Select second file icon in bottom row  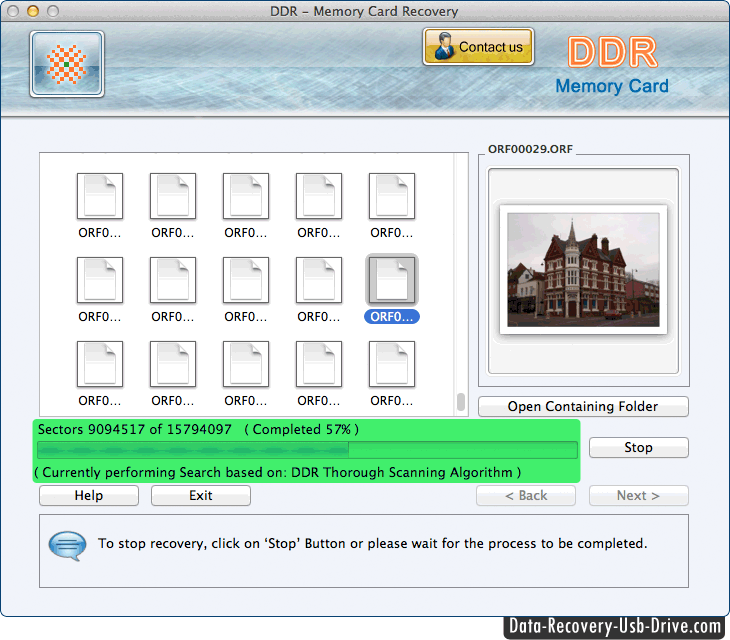coord(173,364)
